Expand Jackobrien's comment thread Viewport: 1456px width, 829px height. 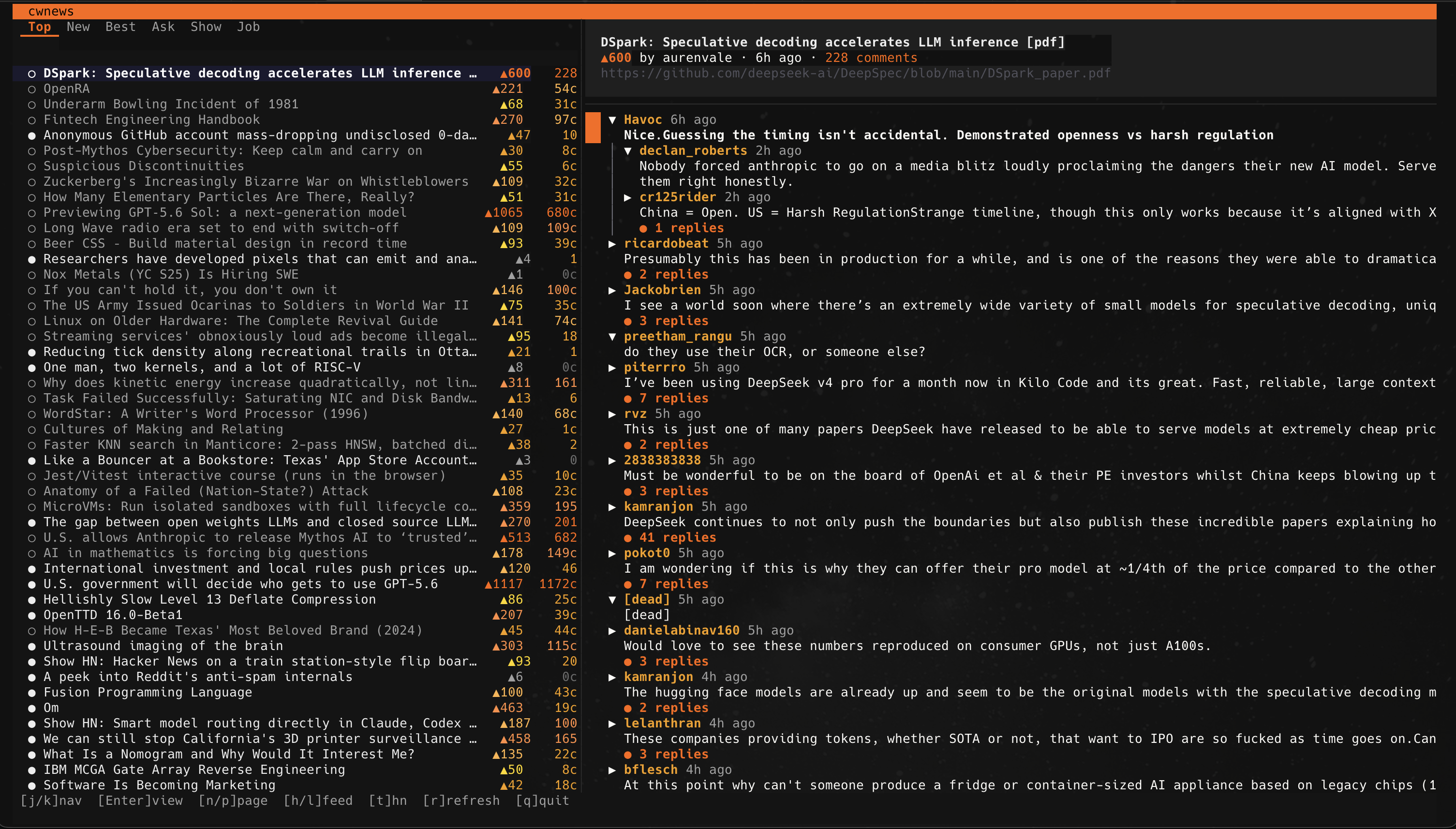[x=612, y=290]
